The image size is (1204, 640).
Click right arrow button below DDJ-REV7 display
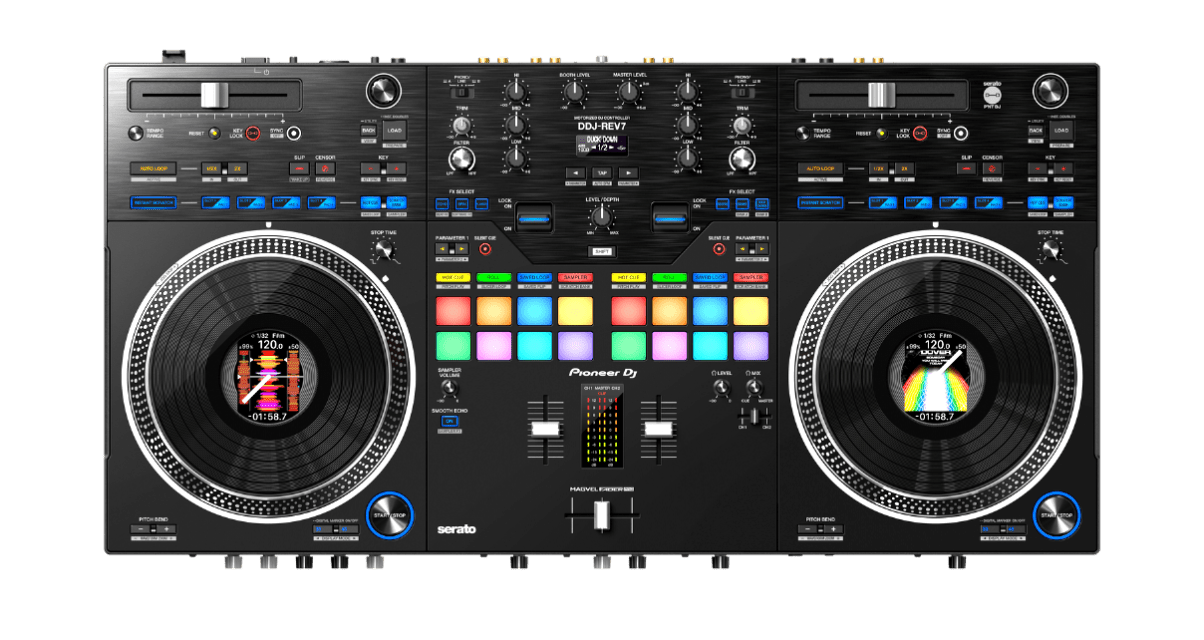pos(628,173)
